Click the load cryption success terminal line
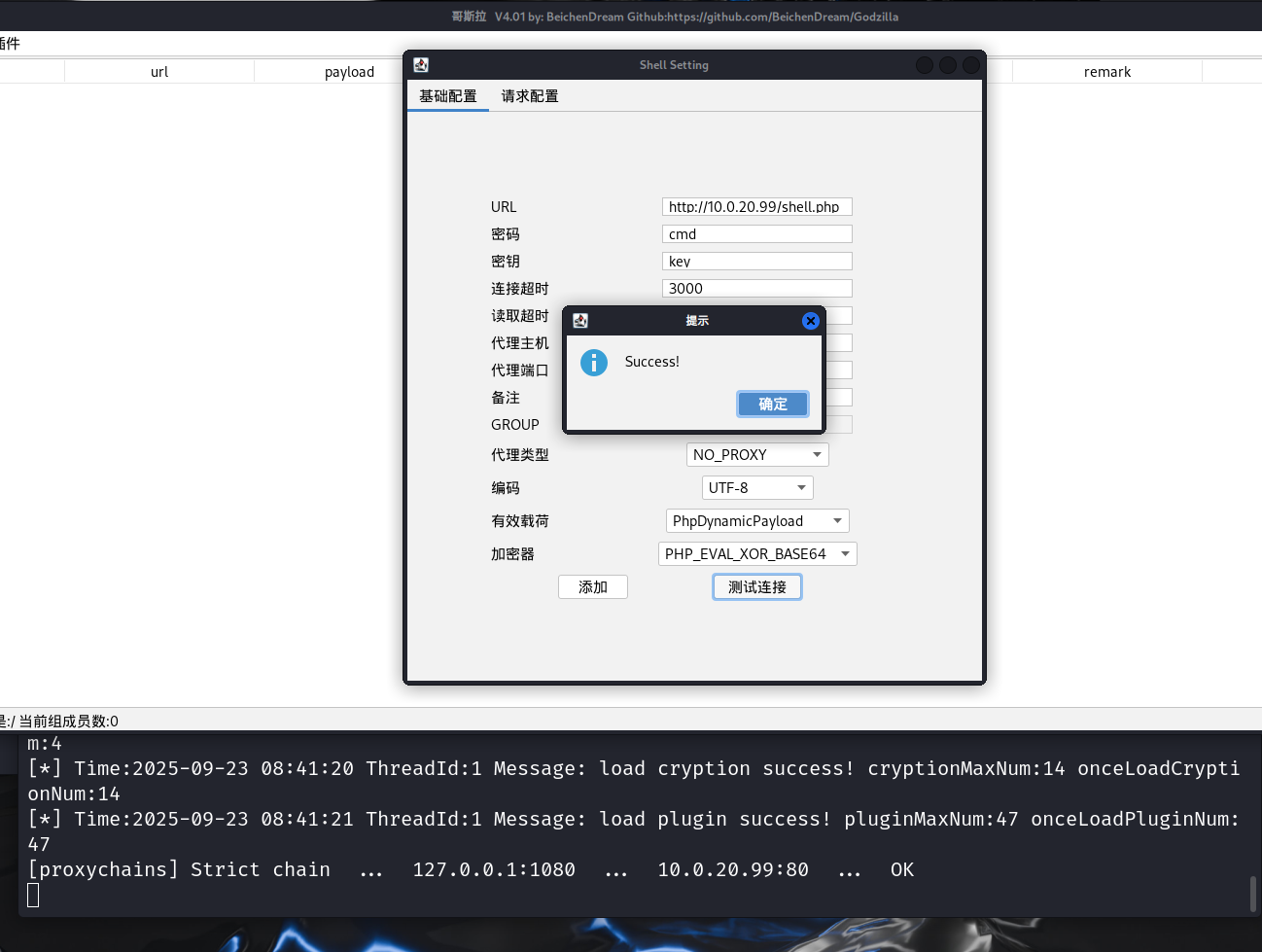Viewport: 1262px width, 952px height. coord(634,781)
